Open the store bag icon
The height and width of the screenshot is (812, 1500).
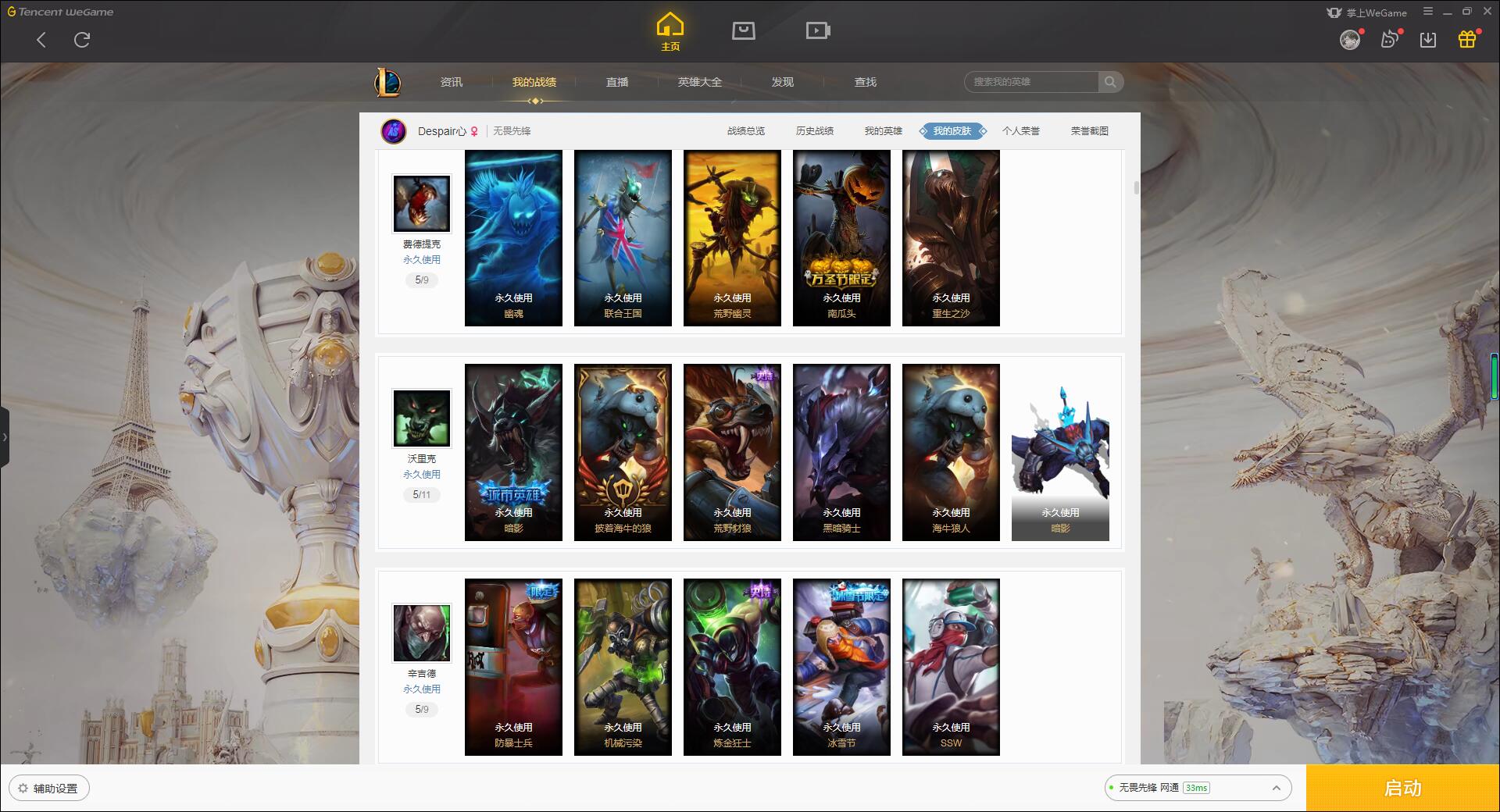[x=743, y=30]
